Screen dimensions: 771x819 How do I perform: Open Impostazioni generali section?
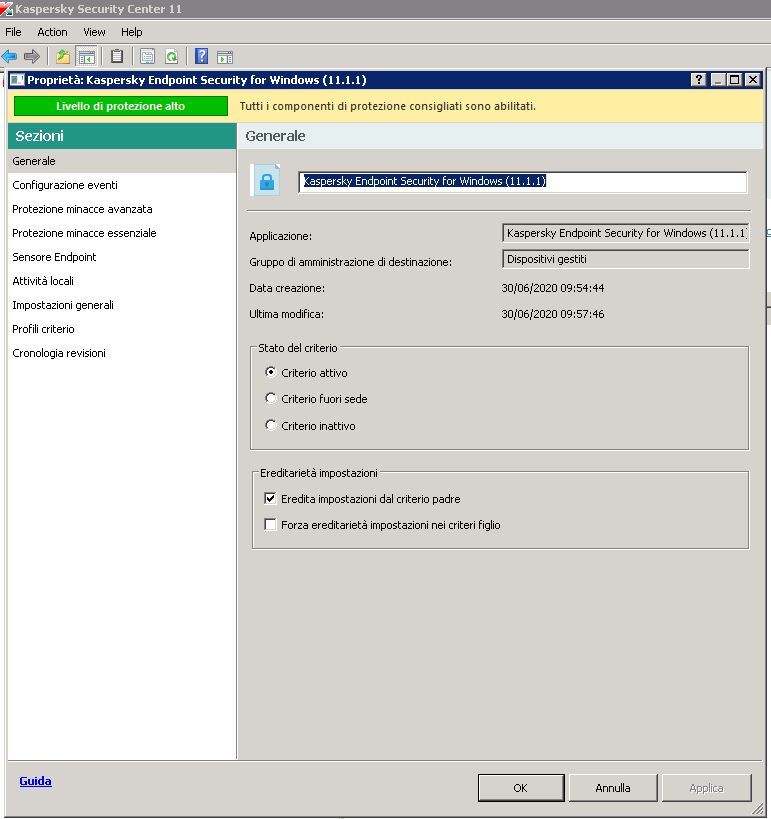(x=122, y=305)
